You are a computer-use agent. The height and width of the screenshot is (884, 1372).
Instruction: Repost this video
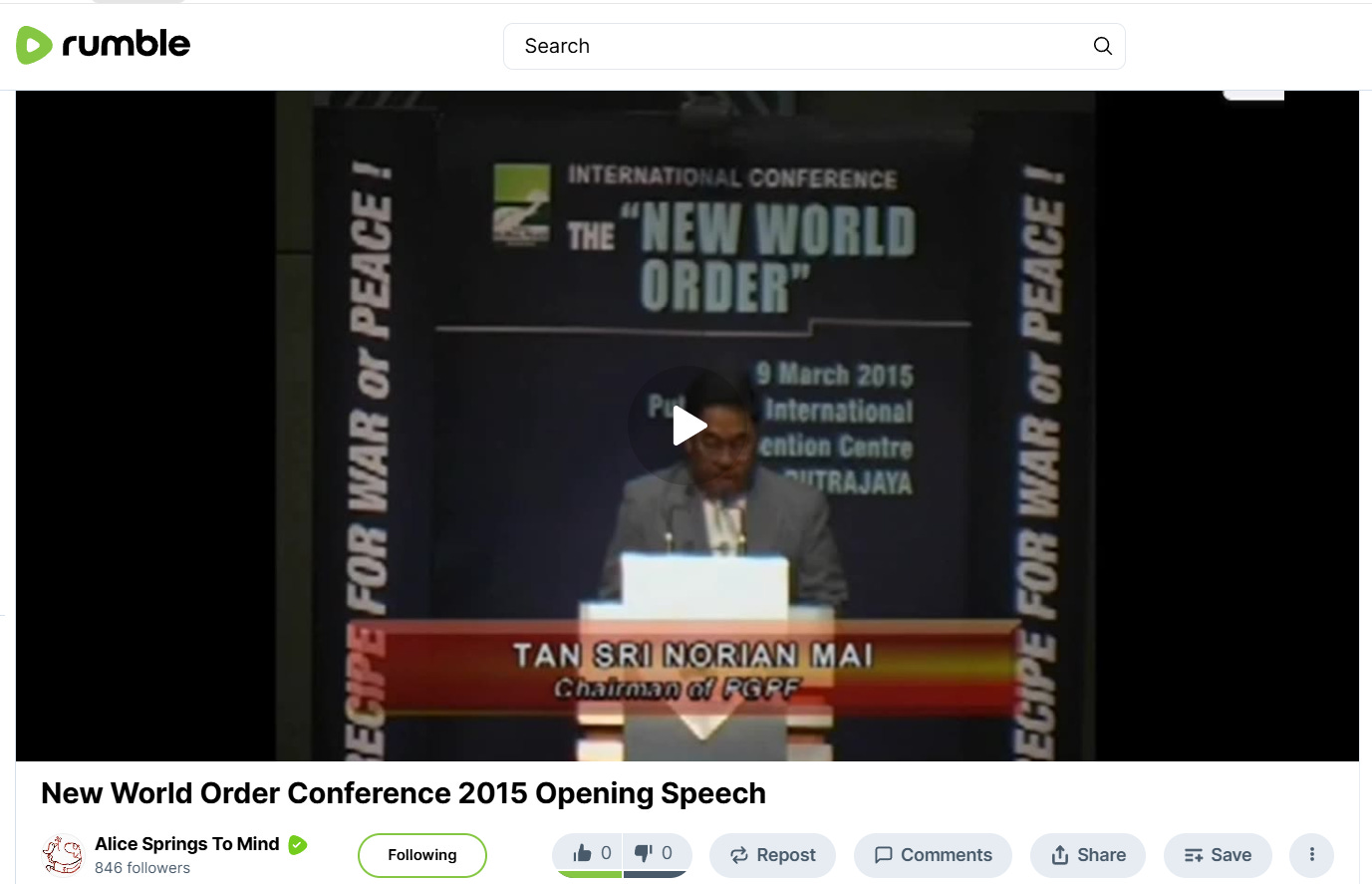click(772, 855)
